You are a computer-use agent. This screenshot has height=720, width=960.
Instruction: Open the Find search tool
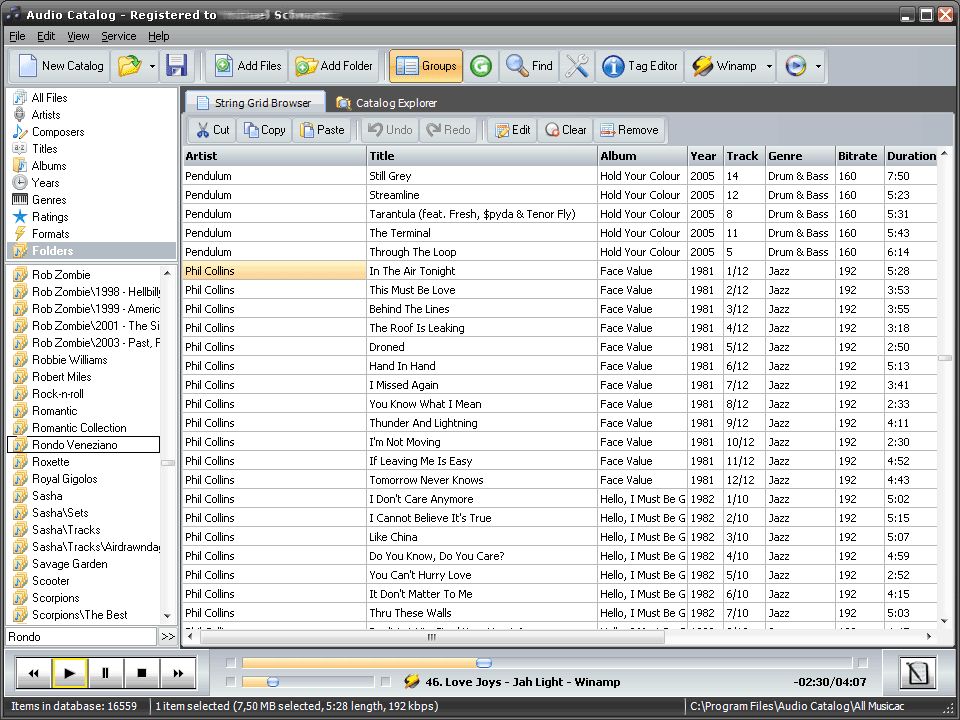(x=528, y=66)
